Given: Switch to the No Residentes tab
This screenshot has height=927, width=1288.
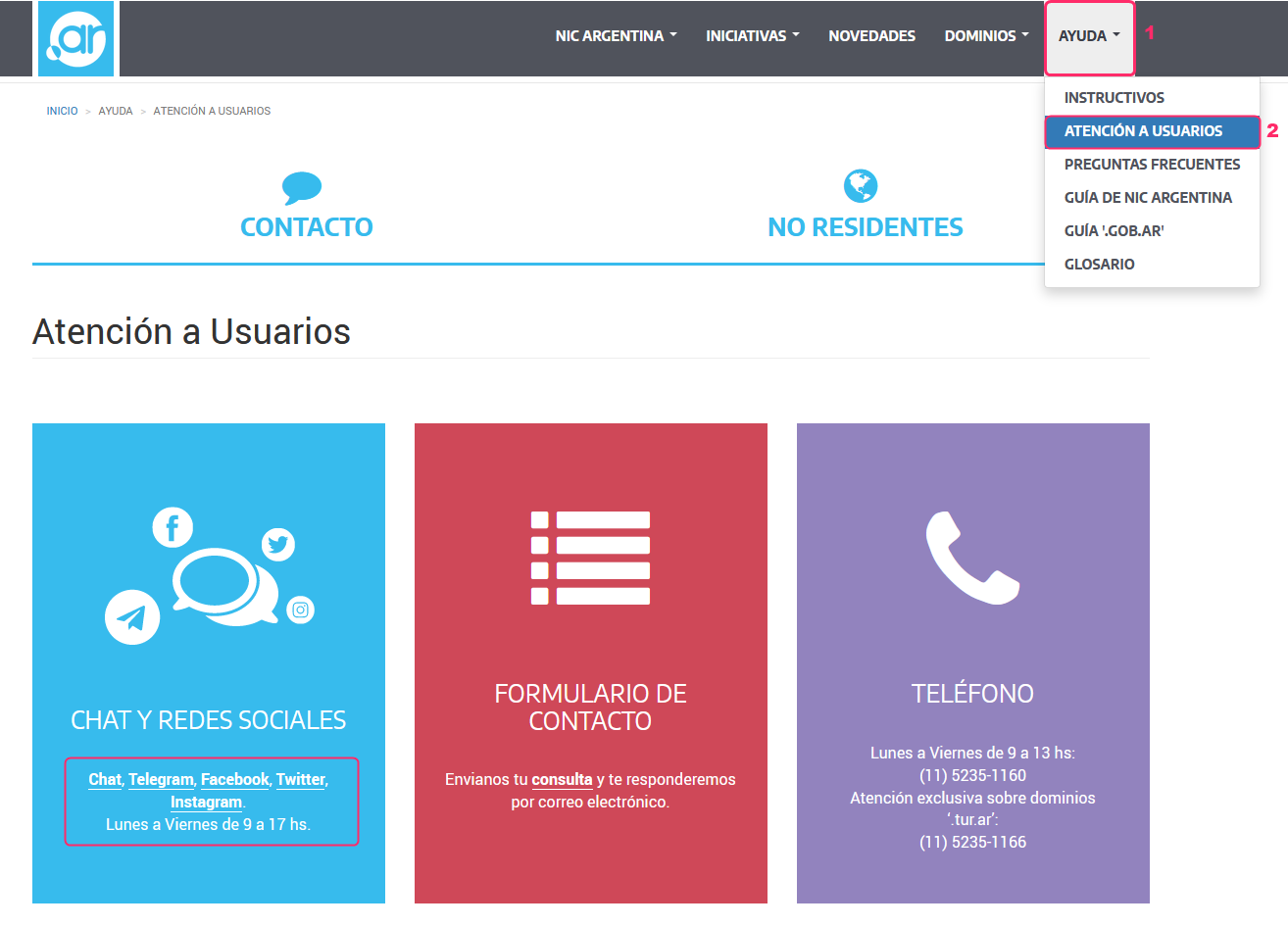Looking at the screenshot, I should 865,227.
